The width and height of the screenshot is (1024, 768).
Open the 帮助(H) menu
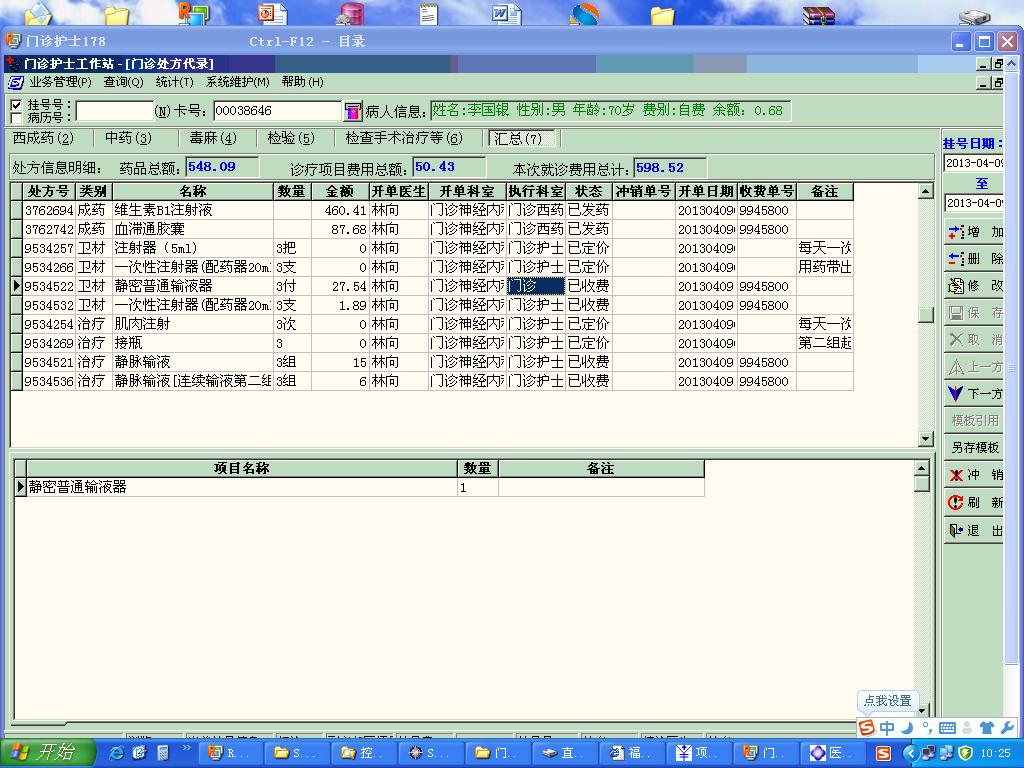click(x=302, y=82)
